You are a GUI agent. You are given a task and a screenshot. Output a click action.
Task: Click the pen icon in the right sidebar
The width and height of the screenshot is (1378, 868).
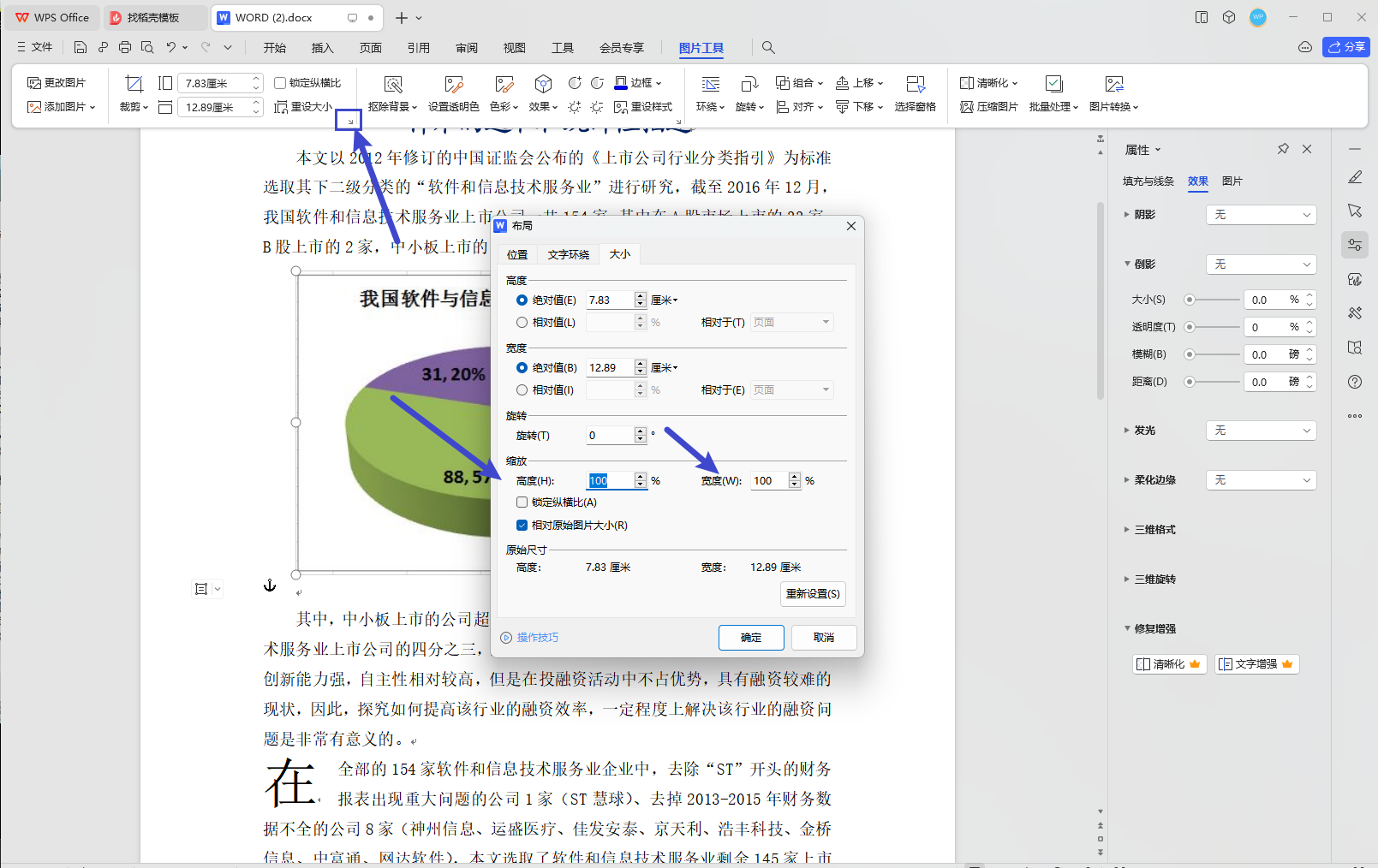click(1355, 177)
